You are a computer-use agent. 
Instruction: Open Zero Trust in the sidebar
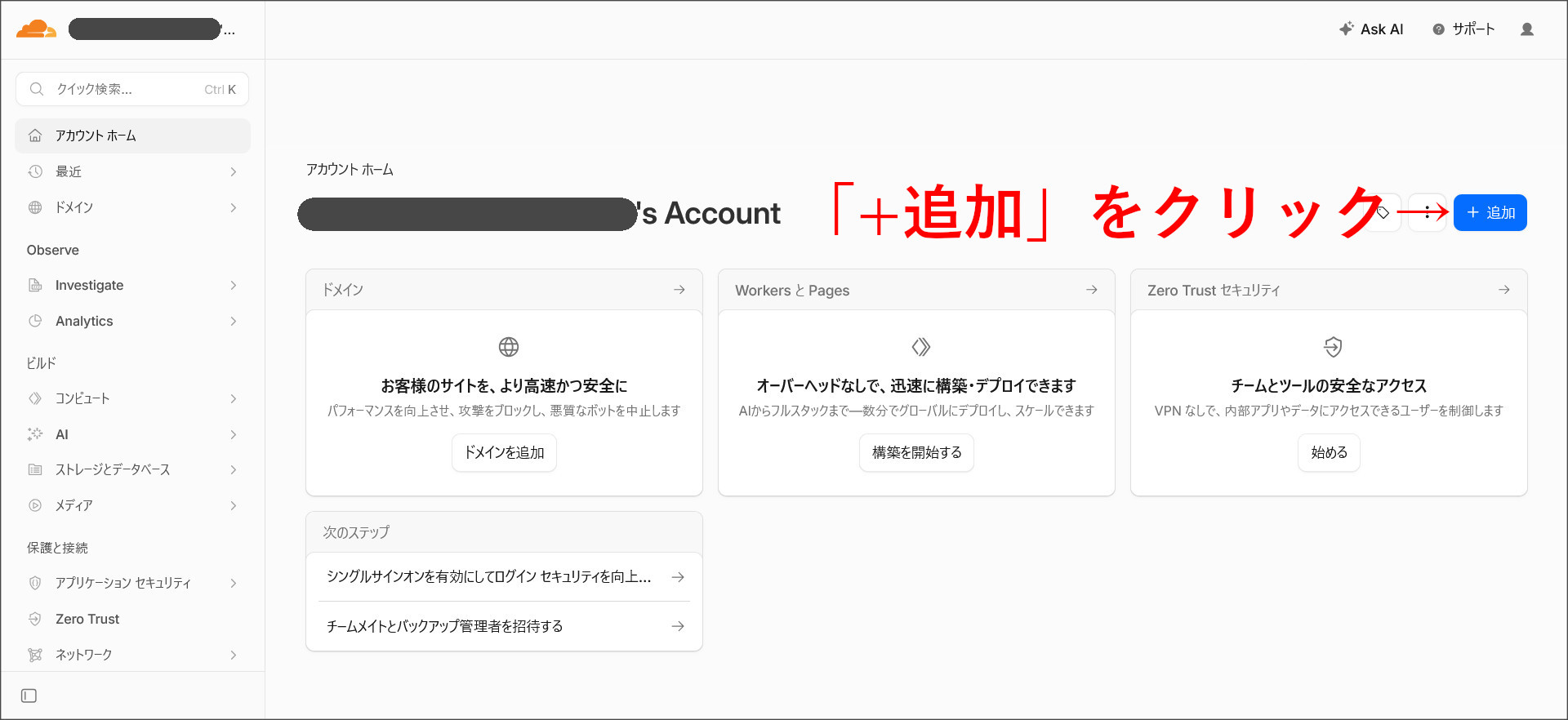(132, 619)
